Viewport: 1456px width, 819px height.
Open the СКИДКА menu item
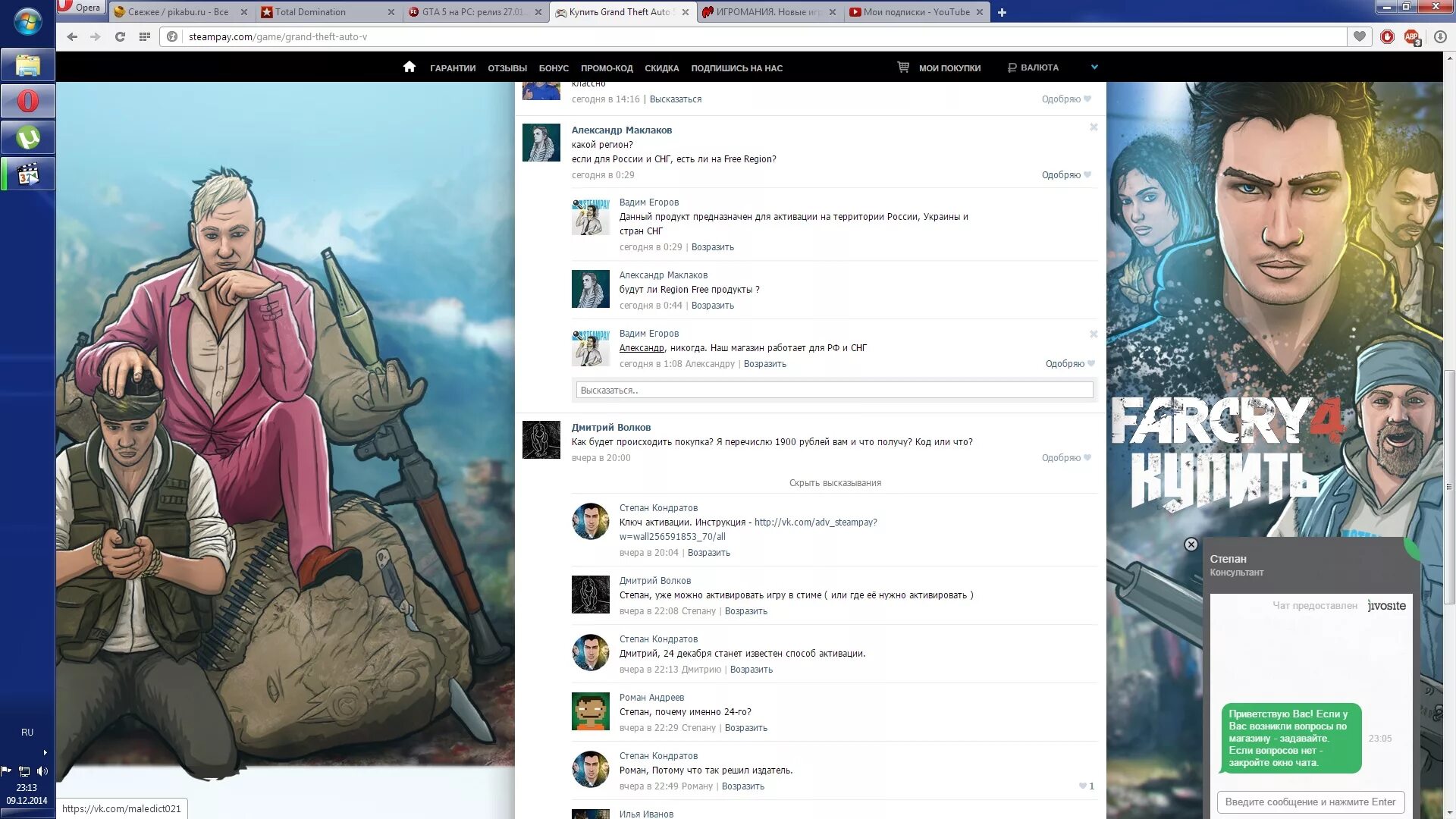click(x=661, y=68)
